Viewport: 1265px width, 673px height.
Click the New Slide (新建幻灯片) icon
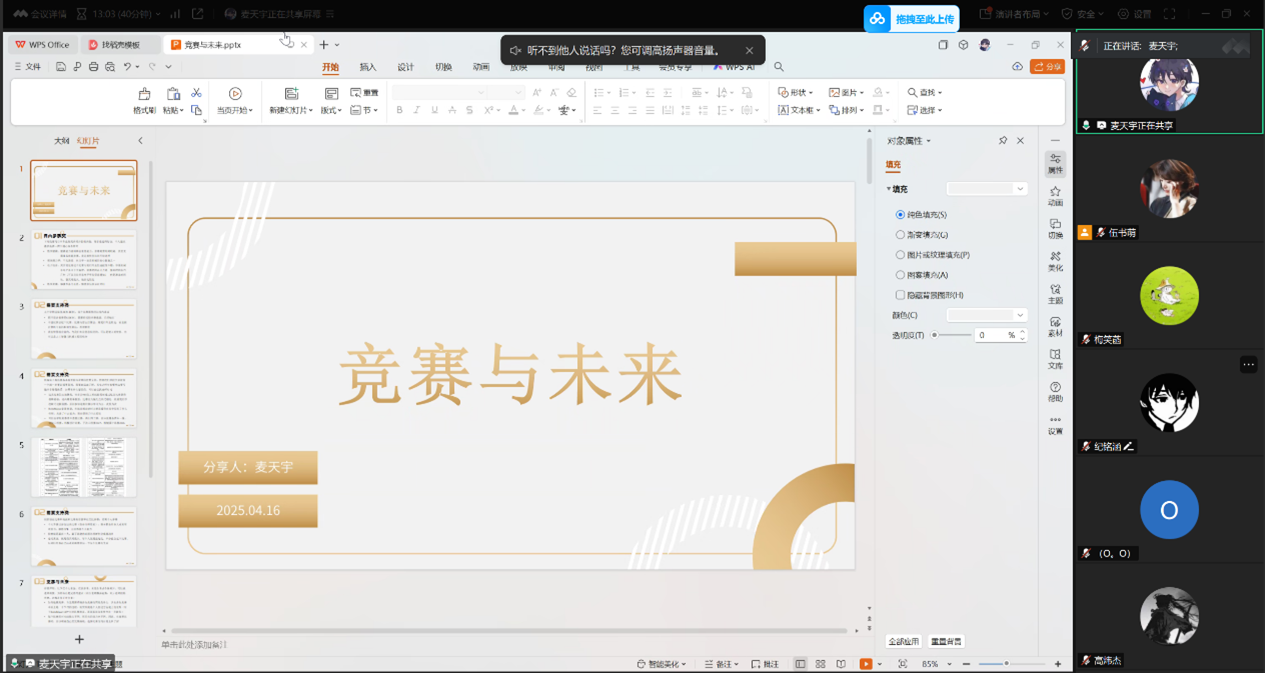(291, 94)
